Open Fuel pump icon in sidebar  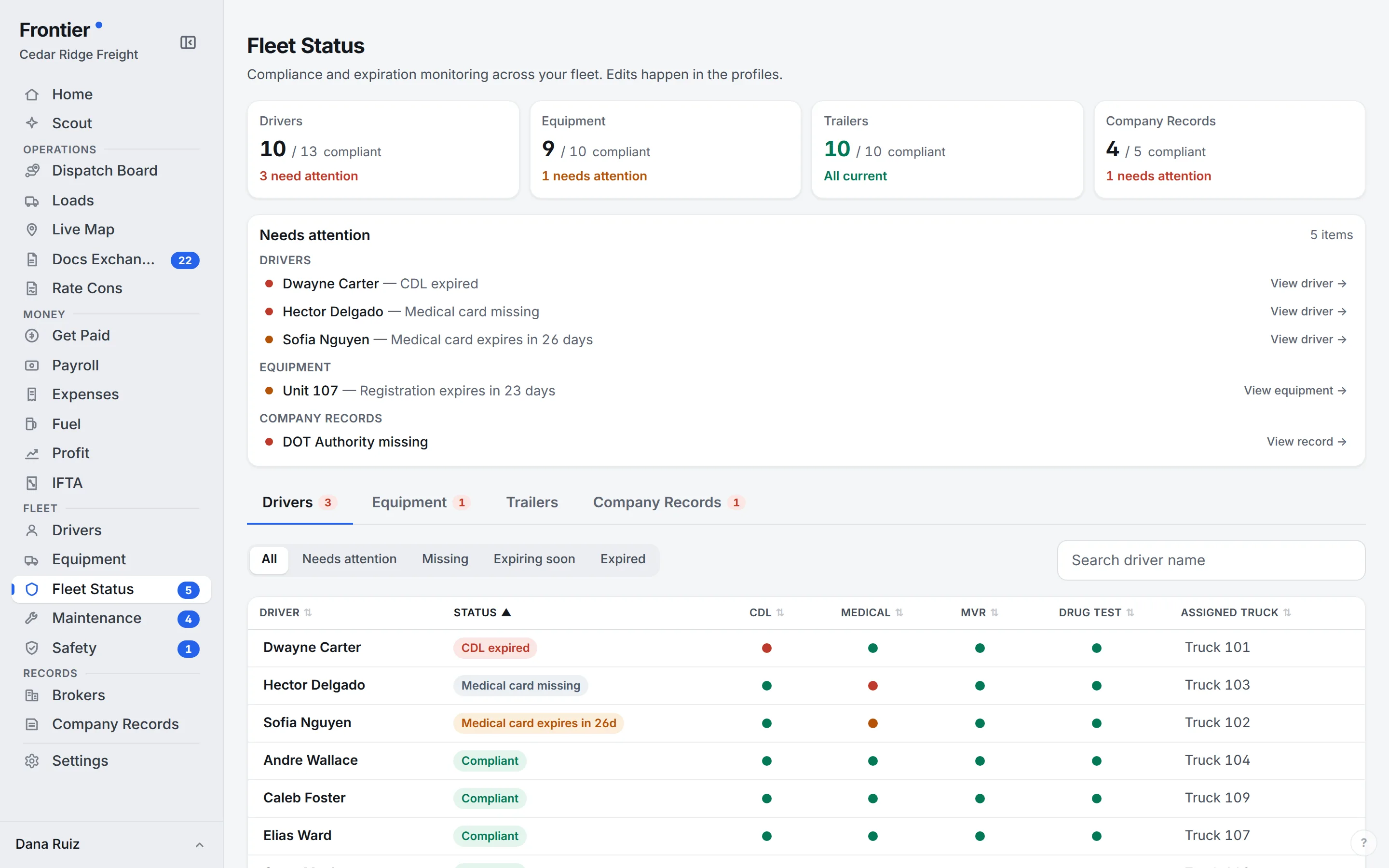point(32,424)
